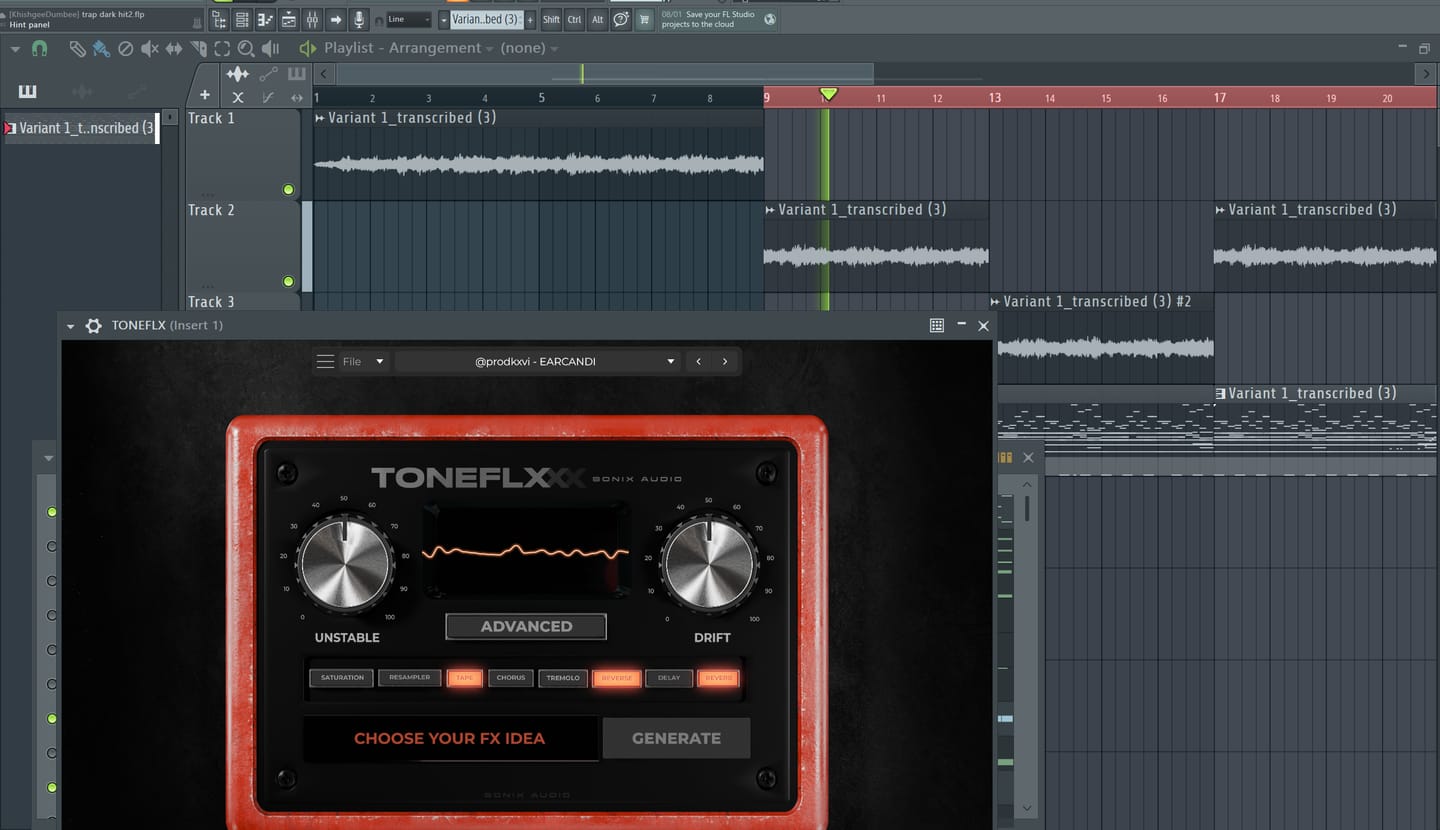Select the Mute tool (speaker with X)
This screenshot has width=1440, height=830.
(150, 48)
